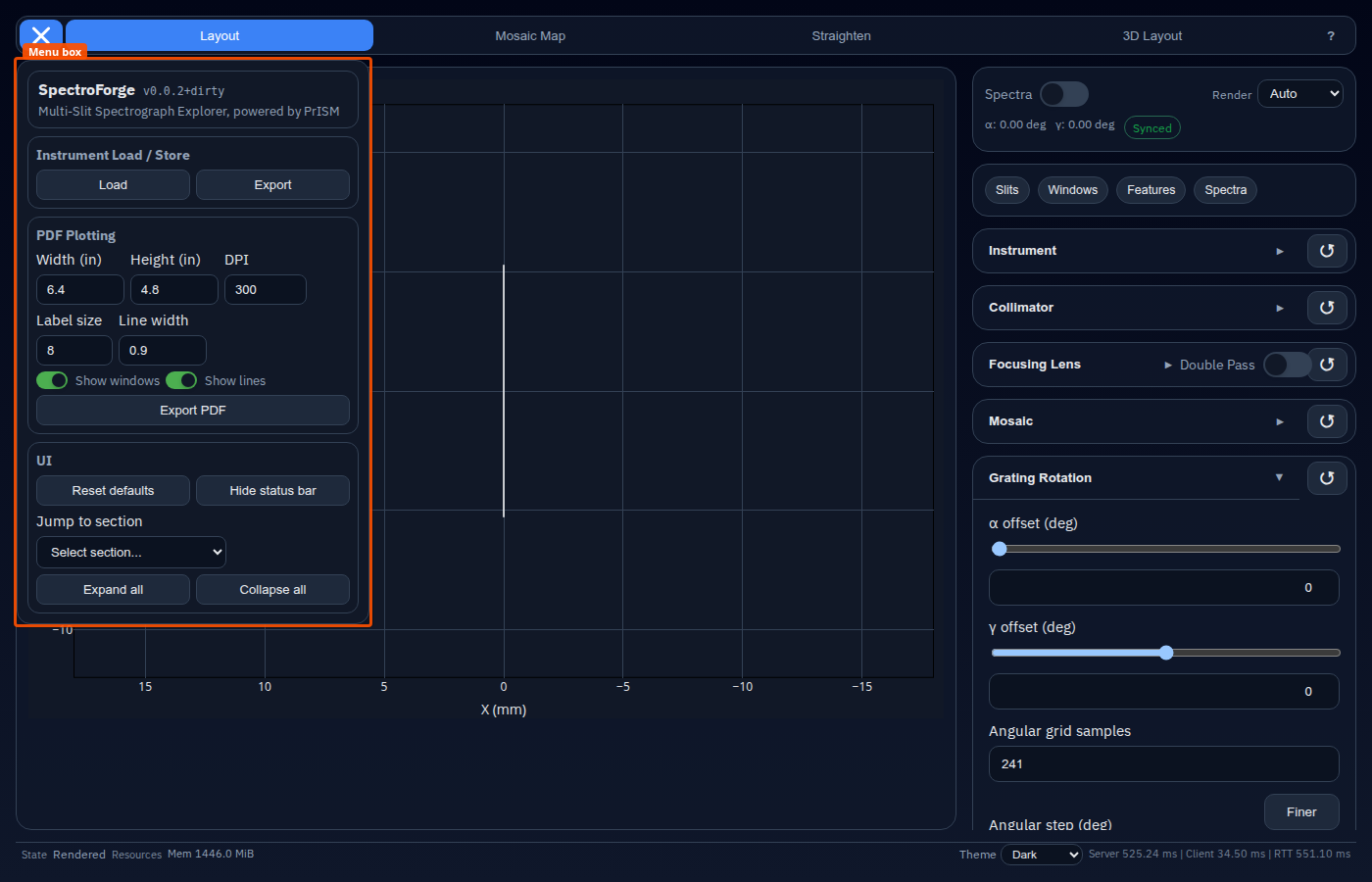Focus the PDF Height field

tap(174, 290)
